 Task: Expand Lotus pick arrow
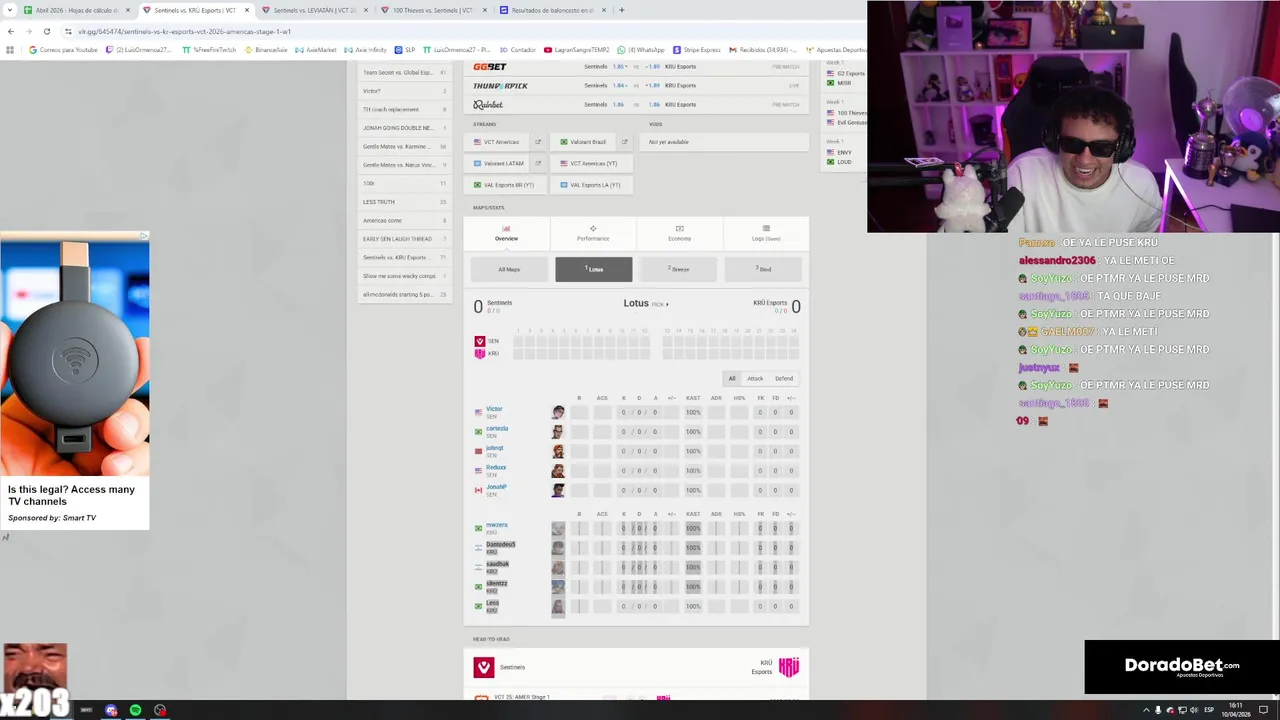click(667, 304)
